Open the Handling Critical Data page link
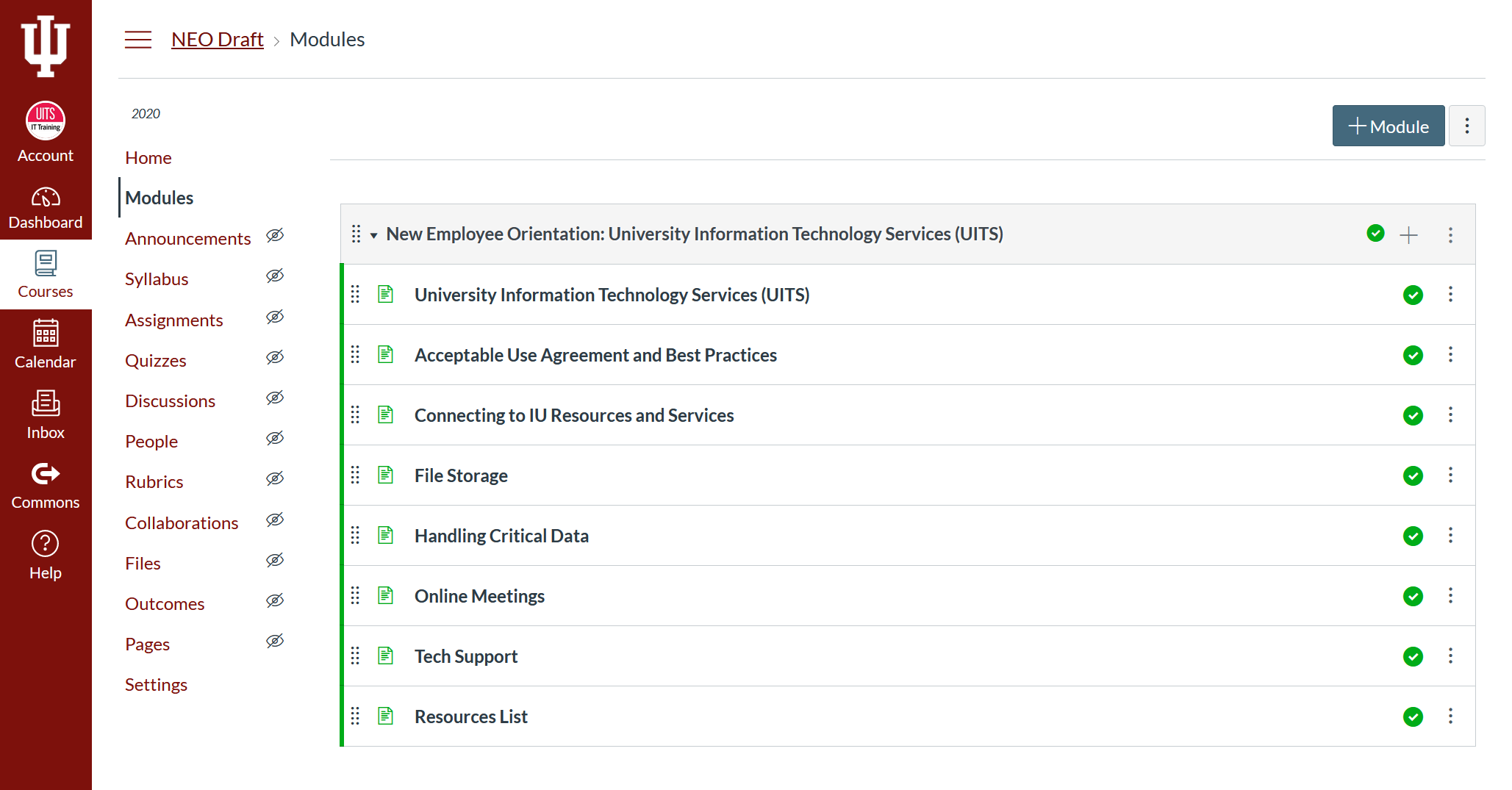 click(x=501, y=536)
